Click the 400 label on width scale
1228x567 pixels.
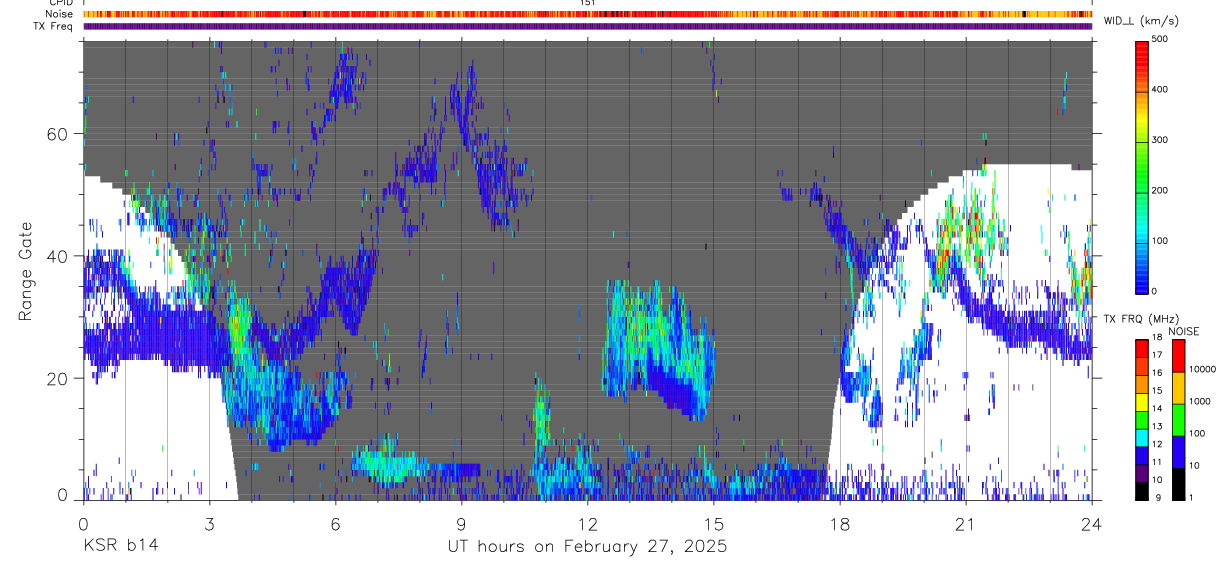tap(1161, 90)
